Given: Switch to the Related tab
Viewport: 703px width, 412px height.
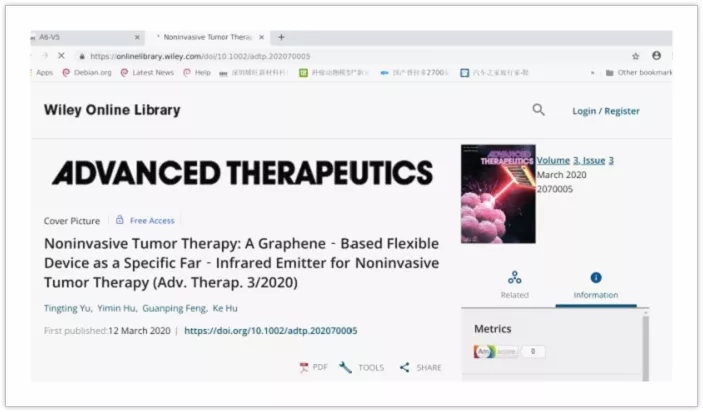Looking at the screenshot, I should (x=515, y=285).
